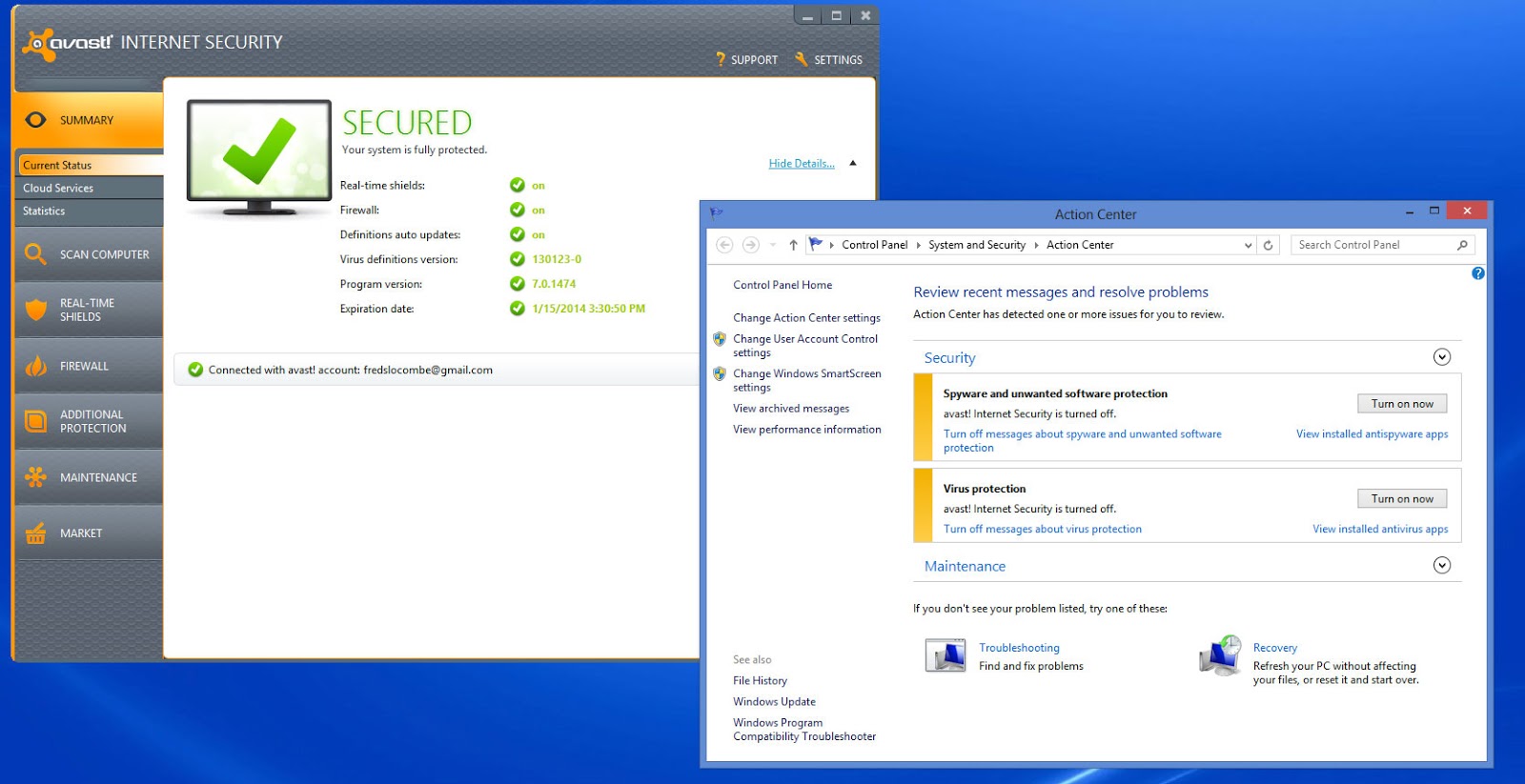1525x784 pixels.
Task: Open the Troubleshooting link
Action: click(x=1019, y=648)
